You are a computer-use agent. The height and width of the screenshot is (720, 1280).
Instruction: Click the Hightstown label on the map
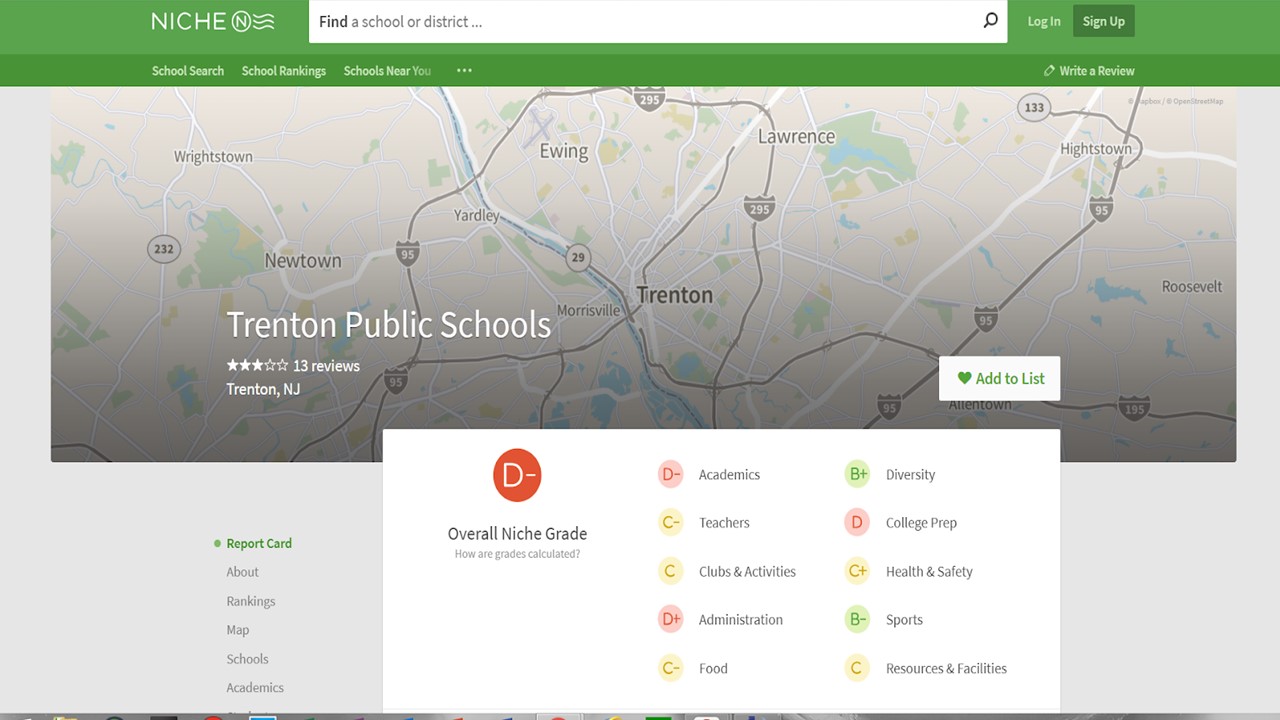pyautogui.click(x=1096, y=149)
